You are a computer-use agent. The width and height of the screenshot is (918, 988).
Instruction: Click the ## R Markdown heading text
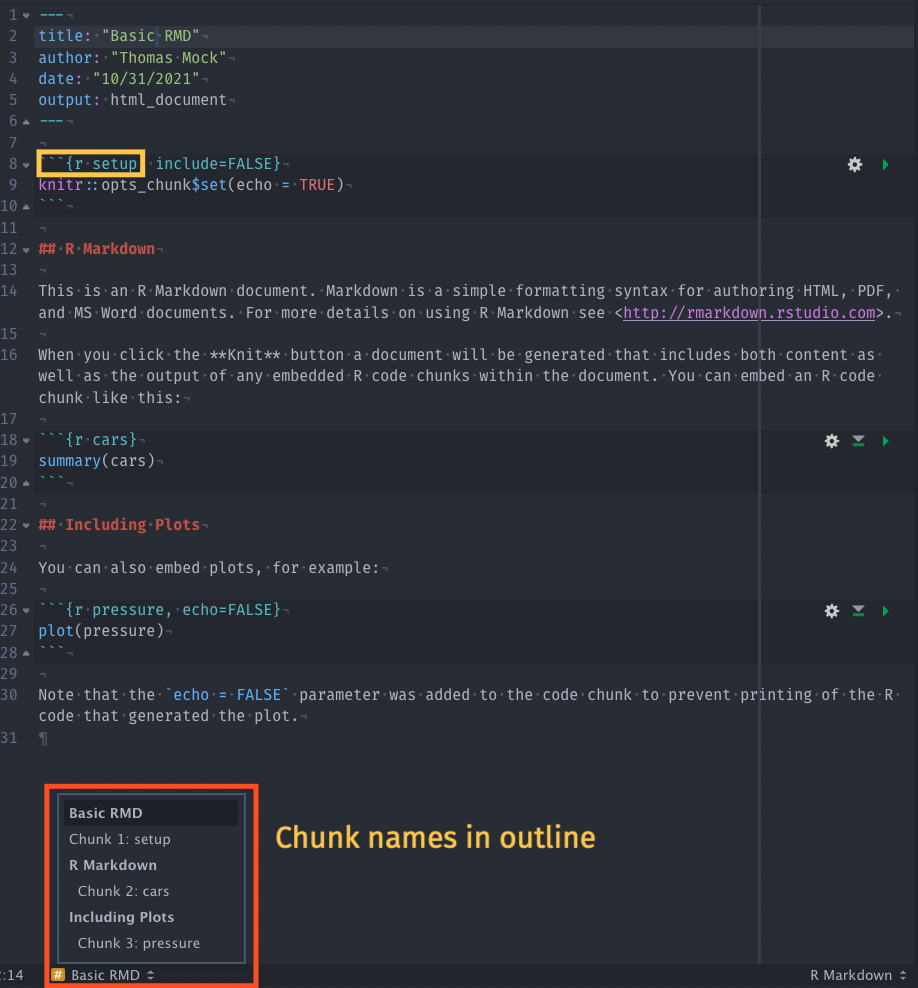click(97, 249)
